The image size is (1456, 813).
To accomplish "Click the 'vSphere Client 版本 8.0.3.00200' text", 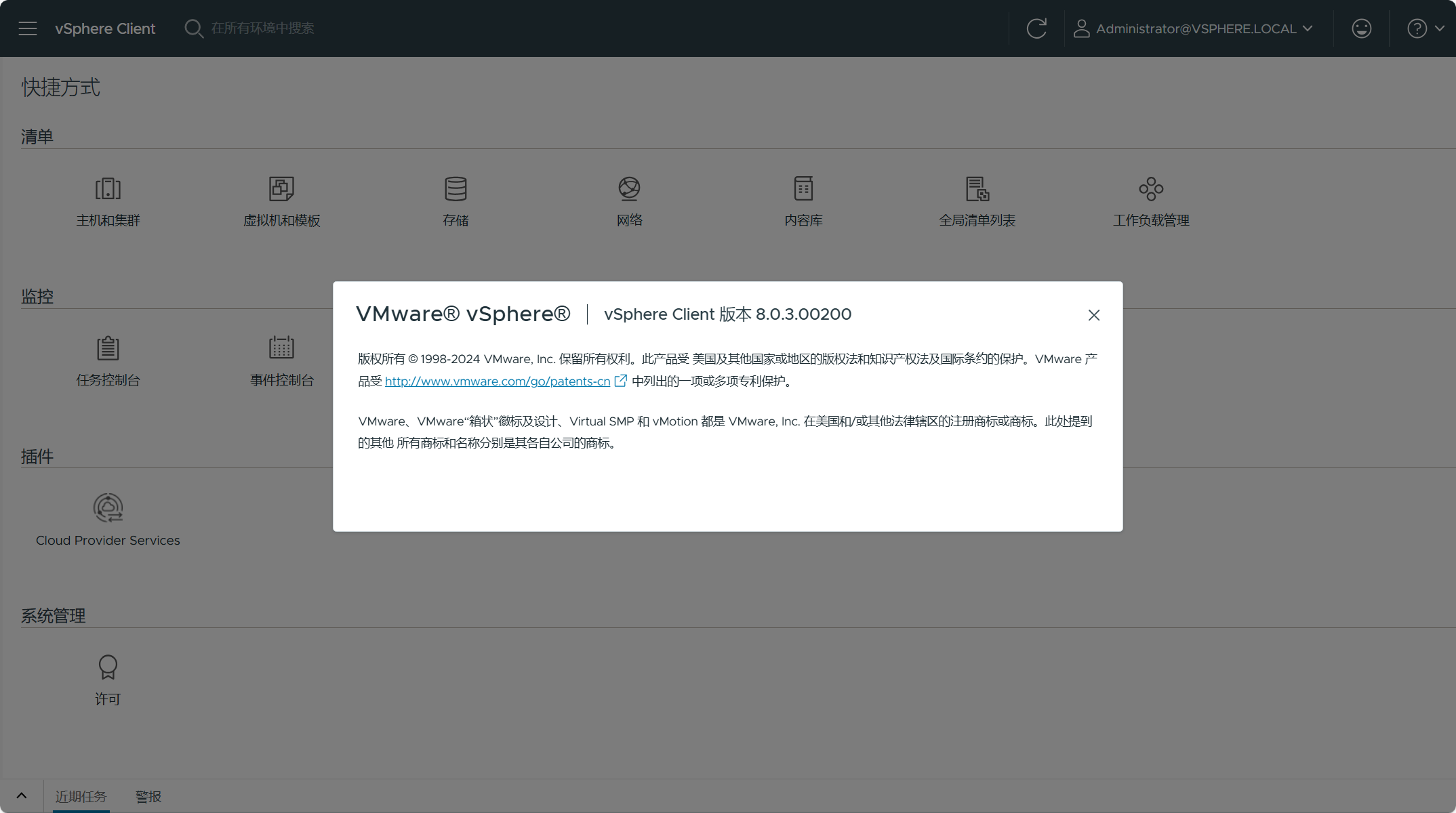I will click(727, 314).
